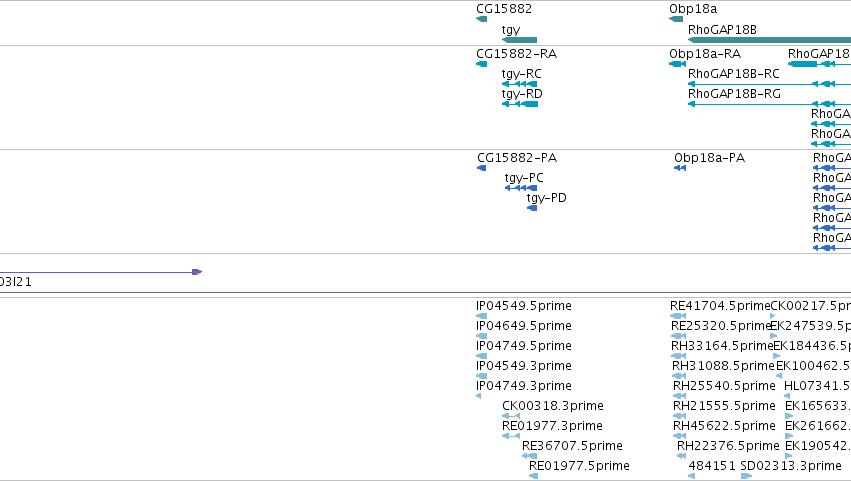Select the CG15882 gene feature label
The image size is (851, 481).
(504, 9)
